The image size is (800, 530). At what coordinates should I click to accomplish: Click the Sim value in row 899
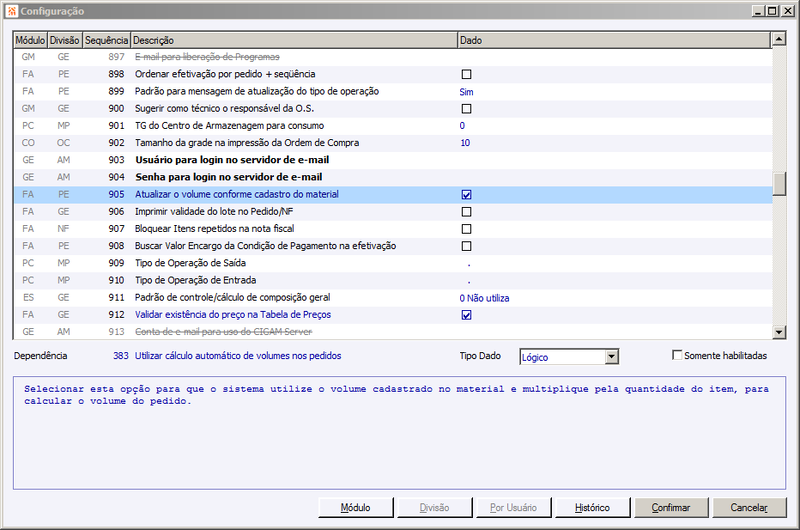pyautogui.click(x=466, y=92)
